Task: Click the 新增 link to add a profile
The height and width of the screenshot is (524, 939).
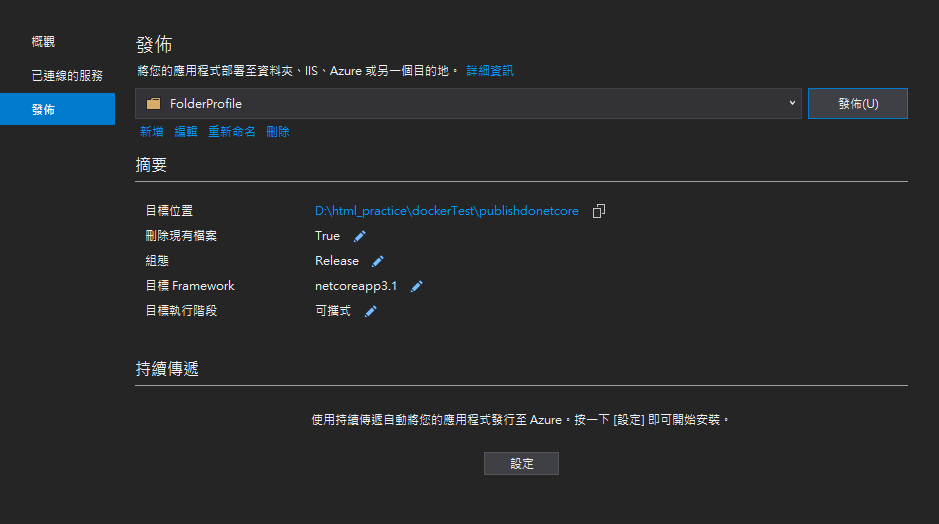Action: pyautogui.click(x=151, y=132)
